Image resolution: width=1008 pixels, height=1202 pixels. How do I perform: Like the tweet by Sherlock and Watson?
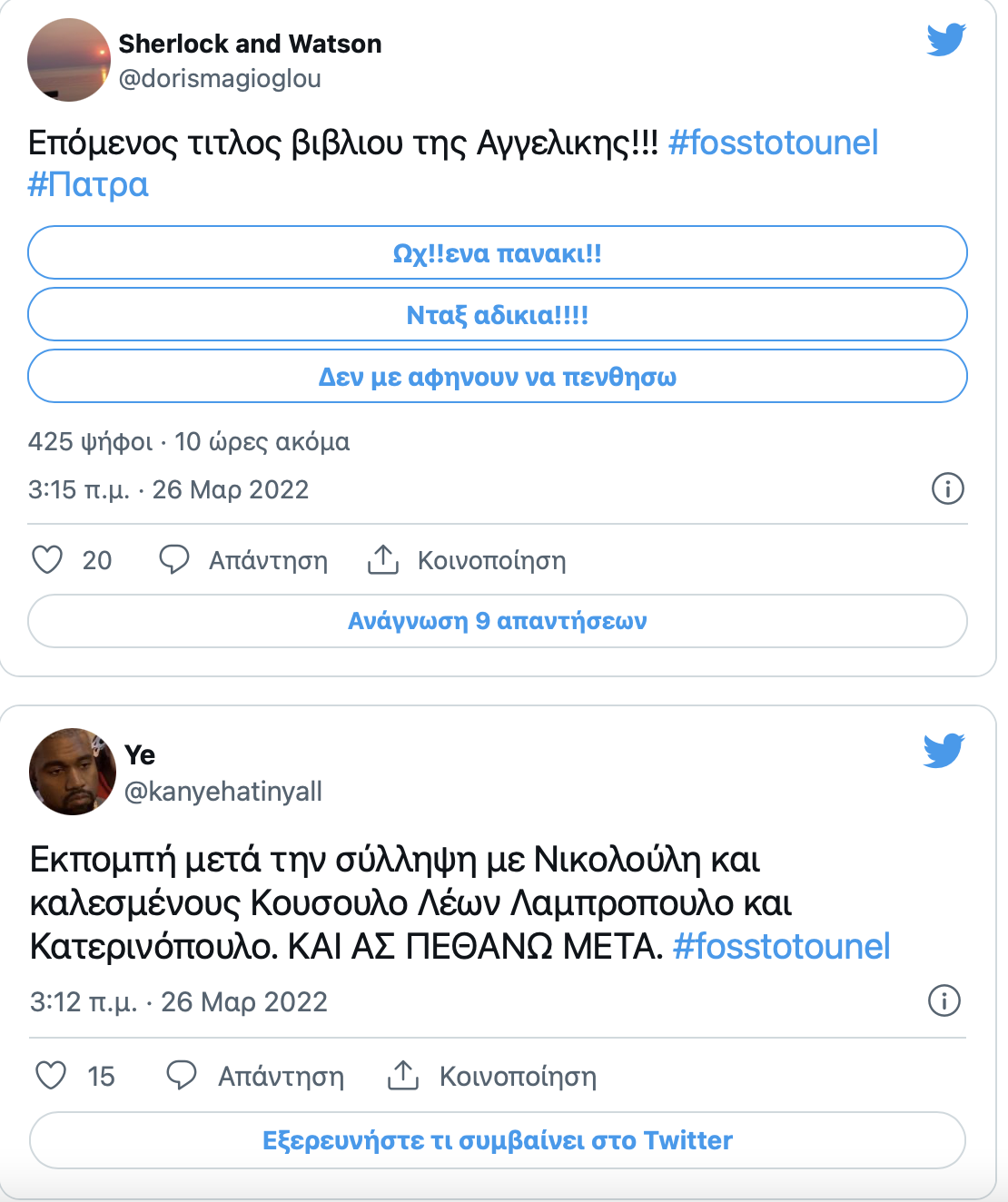pos(50,560)
